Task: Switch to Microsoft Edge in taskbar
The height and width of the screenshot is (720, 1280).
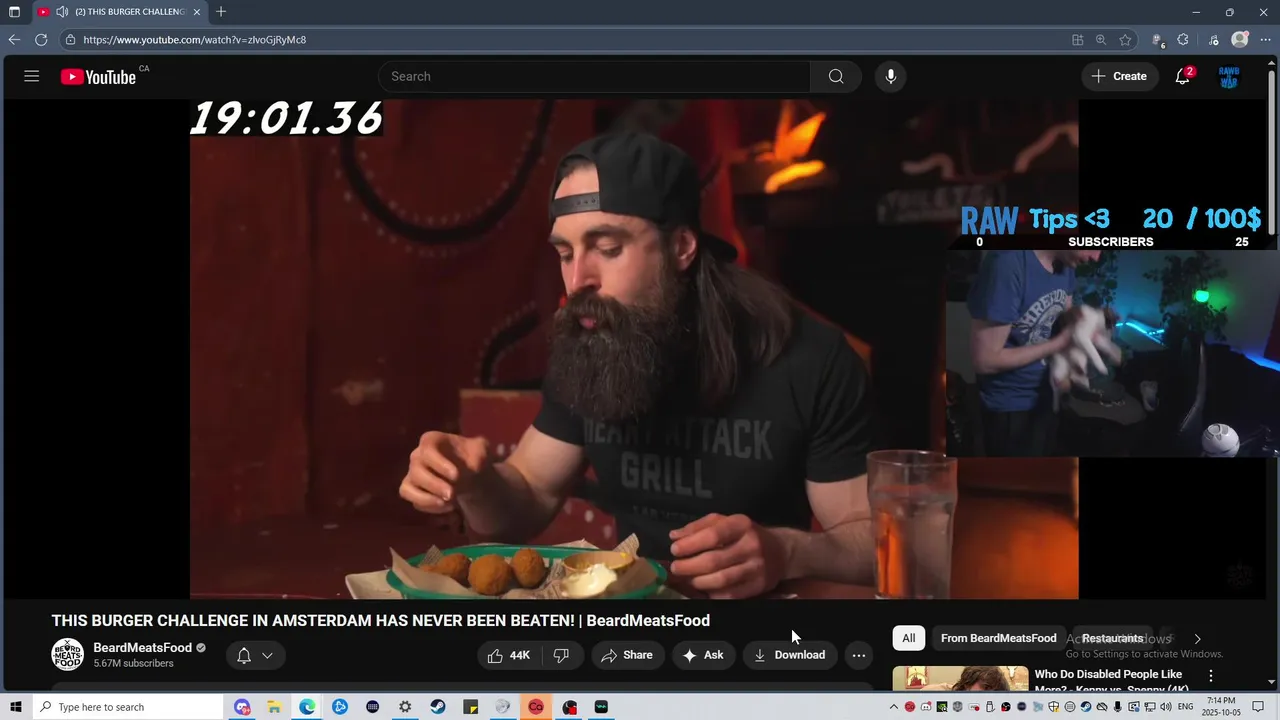Action: coord(307,707)
